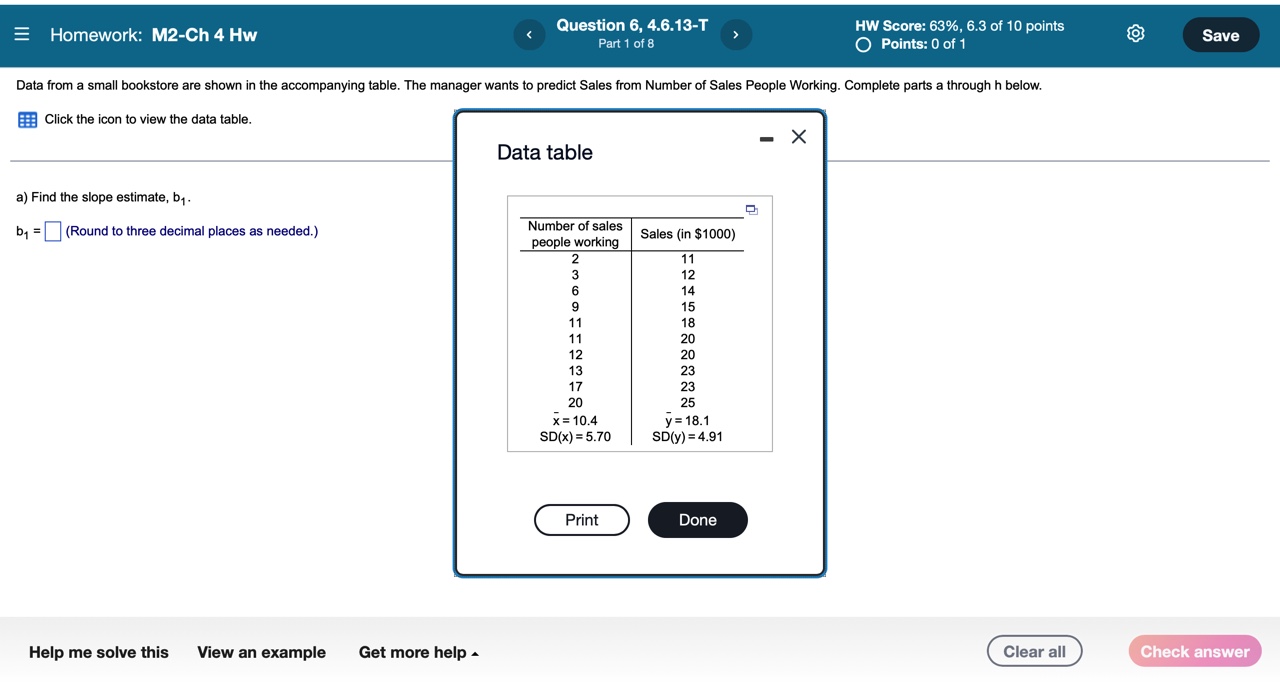Click 'Find the slope estimate' prompt
Viewport: 1280px width, 690px height.
coord(103,198)
